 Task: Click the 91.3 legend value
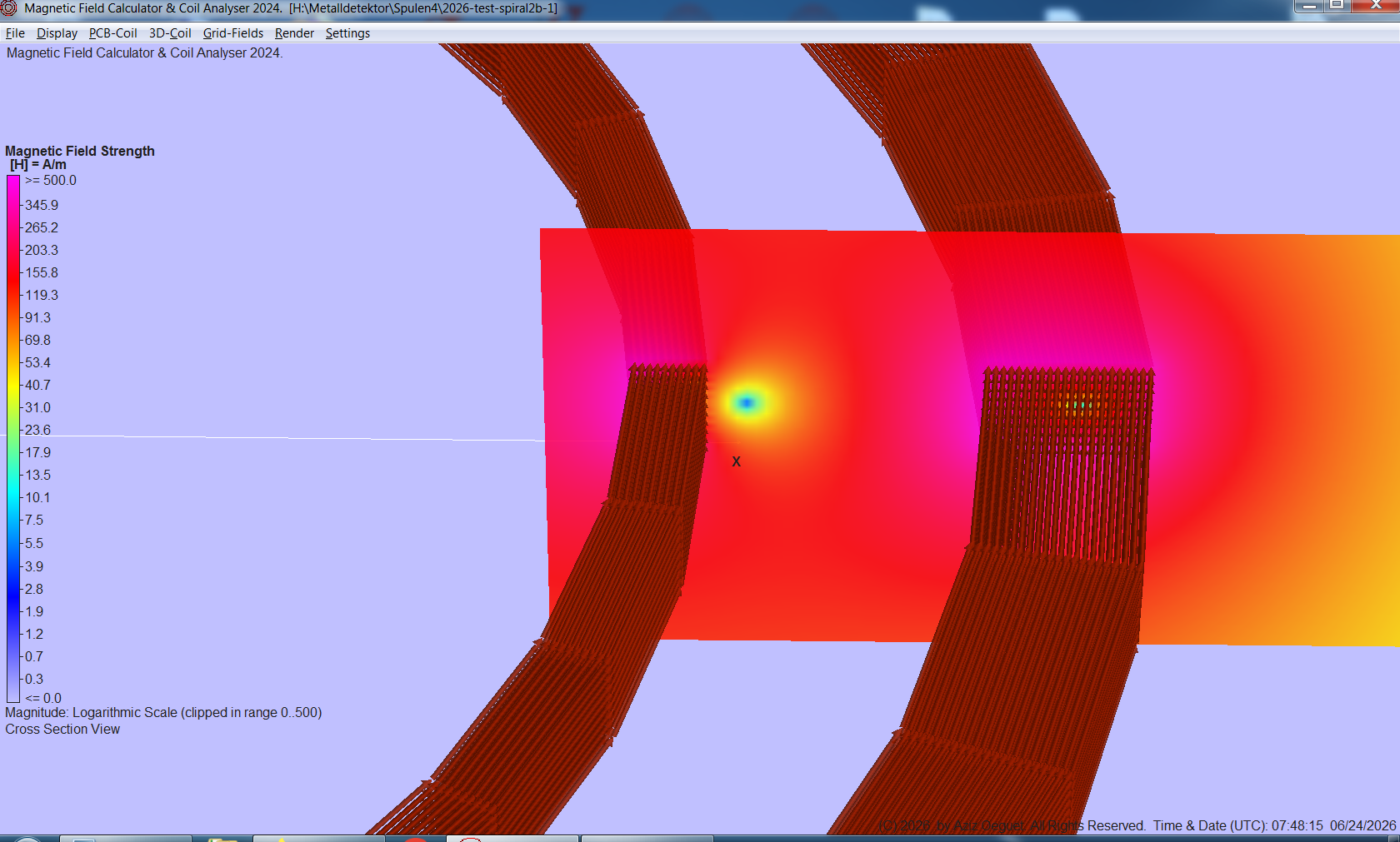coord(37,317)
